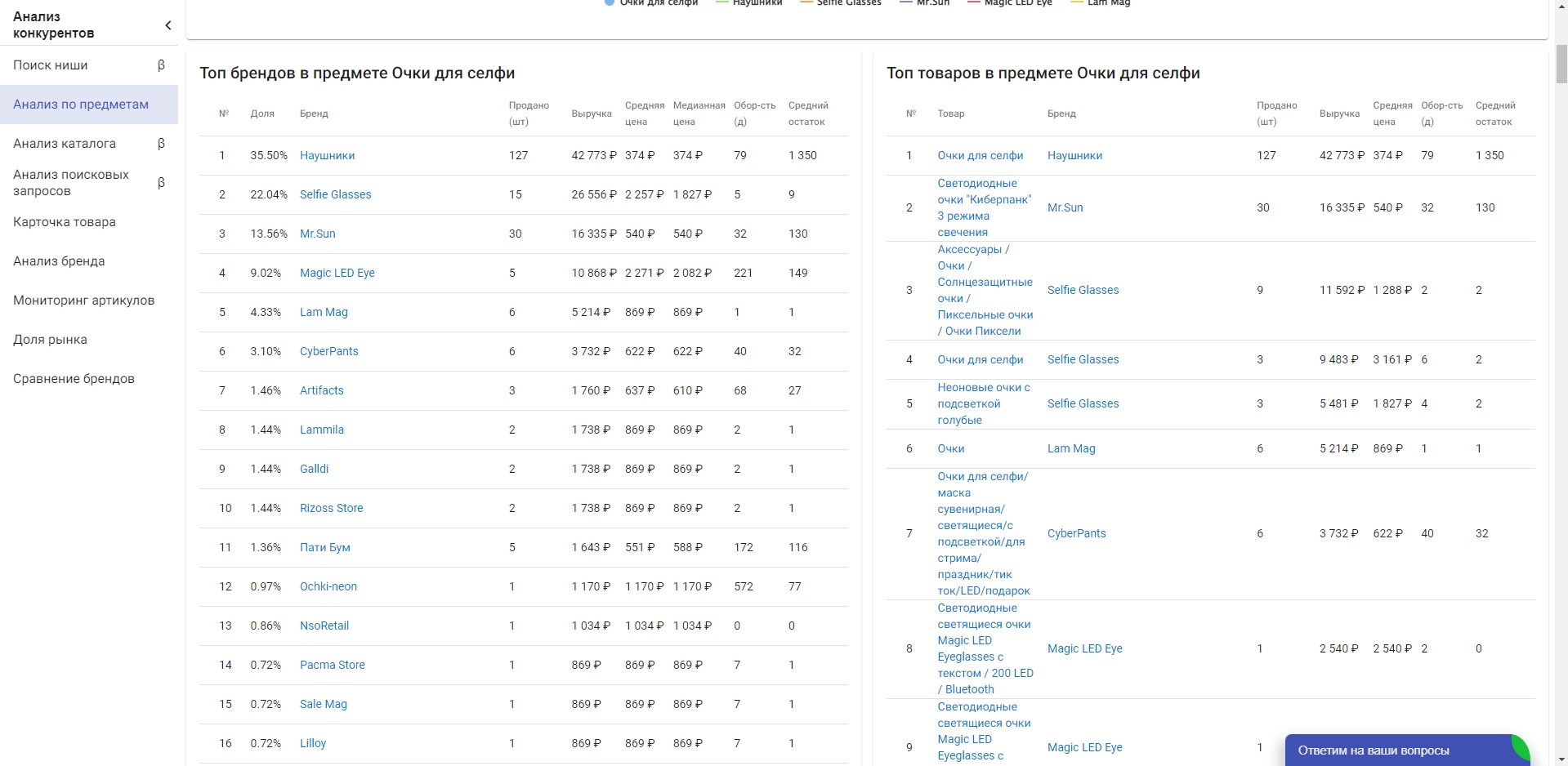1568x766 pixels.
Task: Open Мониторинг артикулов
Action: click(83, 301)
